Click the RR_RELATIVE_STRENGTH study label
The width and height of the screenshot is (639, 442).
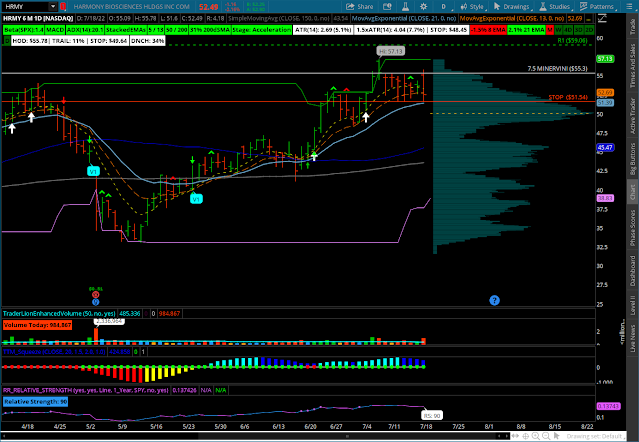point(86,390)
